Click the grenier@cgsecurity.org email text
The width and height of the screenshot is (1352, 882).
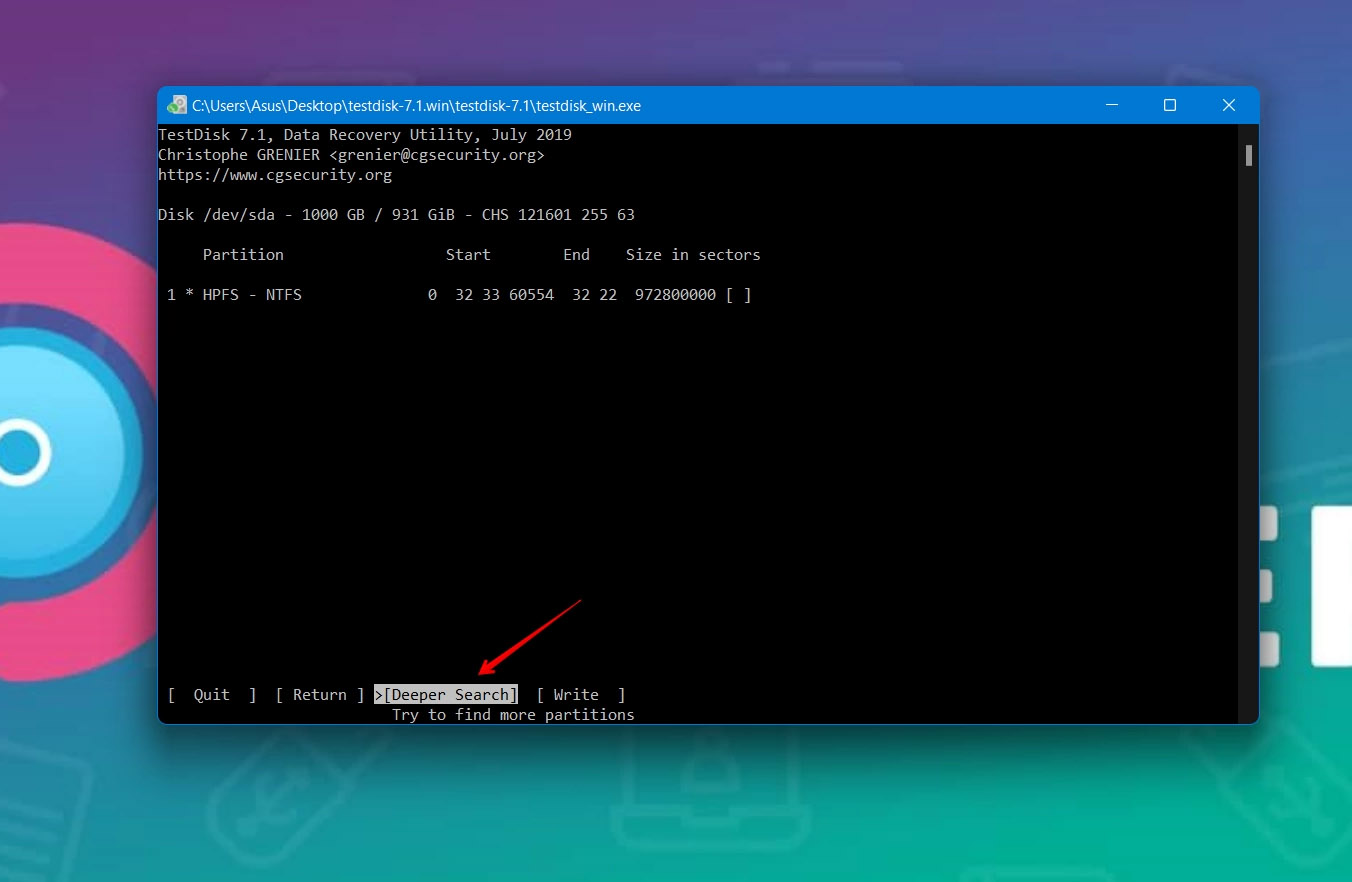[x=437, y=155]
